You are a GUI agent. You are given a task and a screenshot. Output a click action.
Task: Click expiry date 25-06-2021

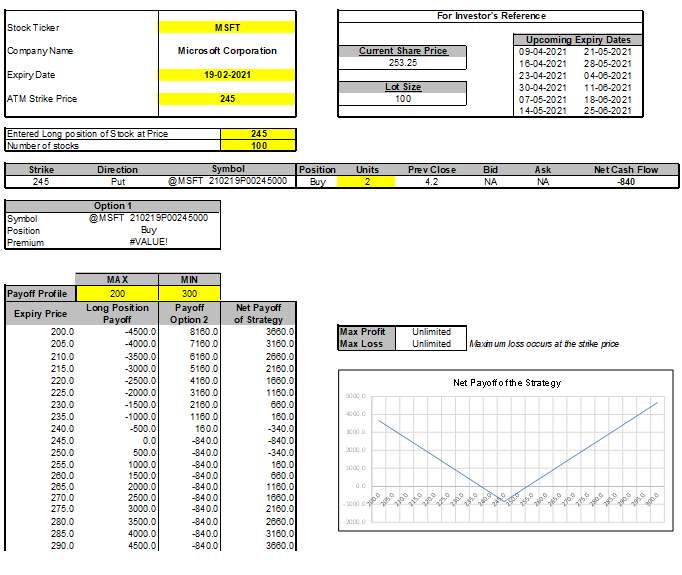[x=607, y=110]
